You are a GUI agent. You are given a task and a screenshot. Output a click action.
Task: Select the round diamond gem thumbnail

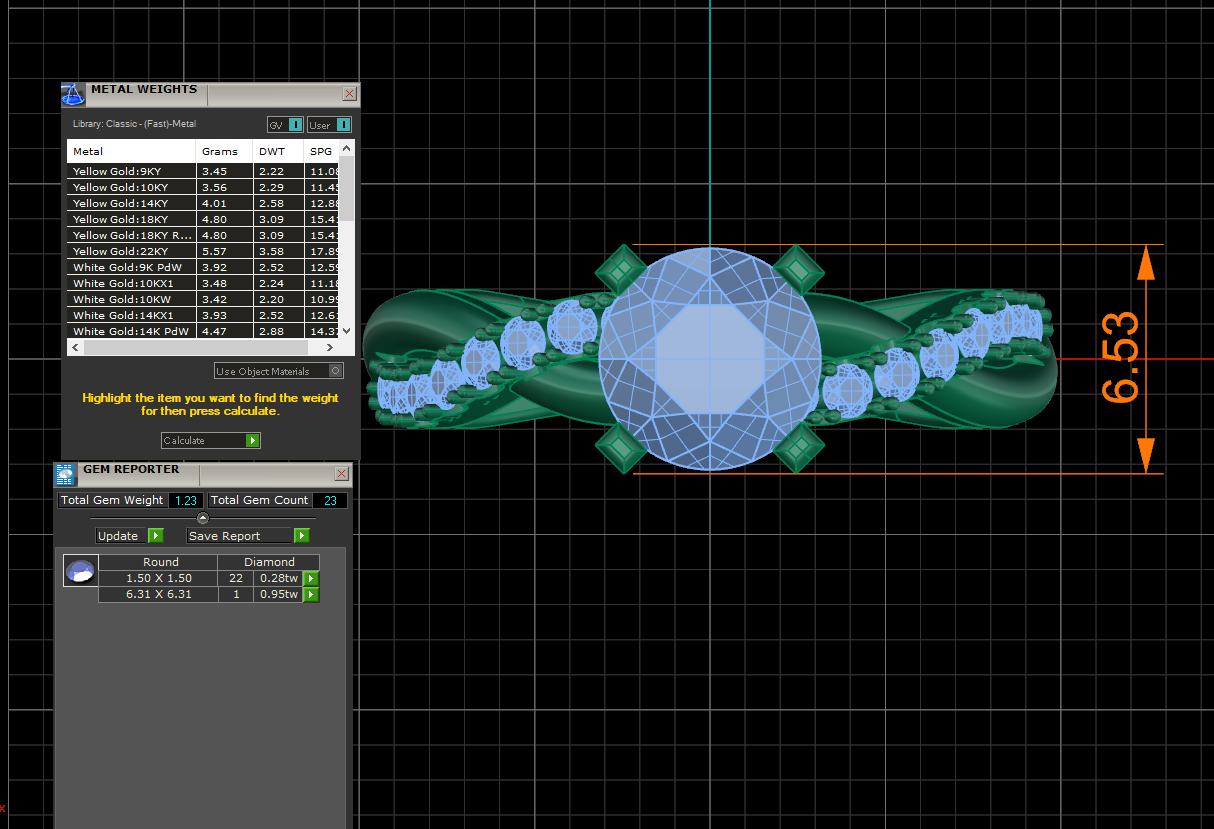click(x=80, y=571)
